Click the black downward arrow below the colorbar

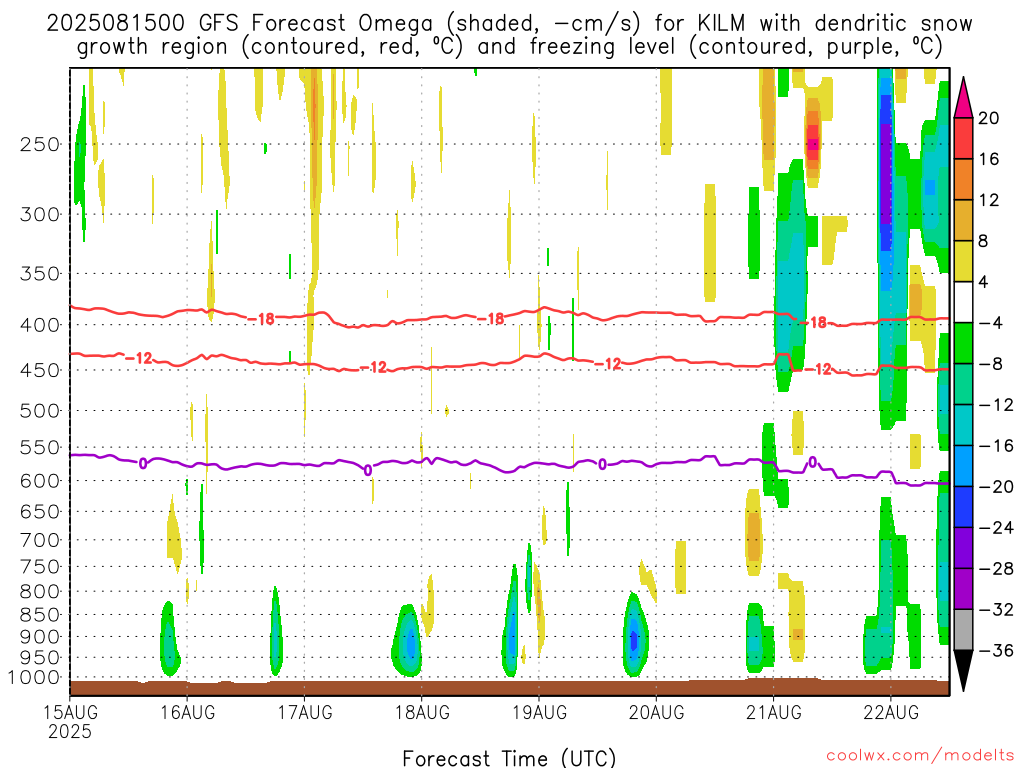[963, 671]
